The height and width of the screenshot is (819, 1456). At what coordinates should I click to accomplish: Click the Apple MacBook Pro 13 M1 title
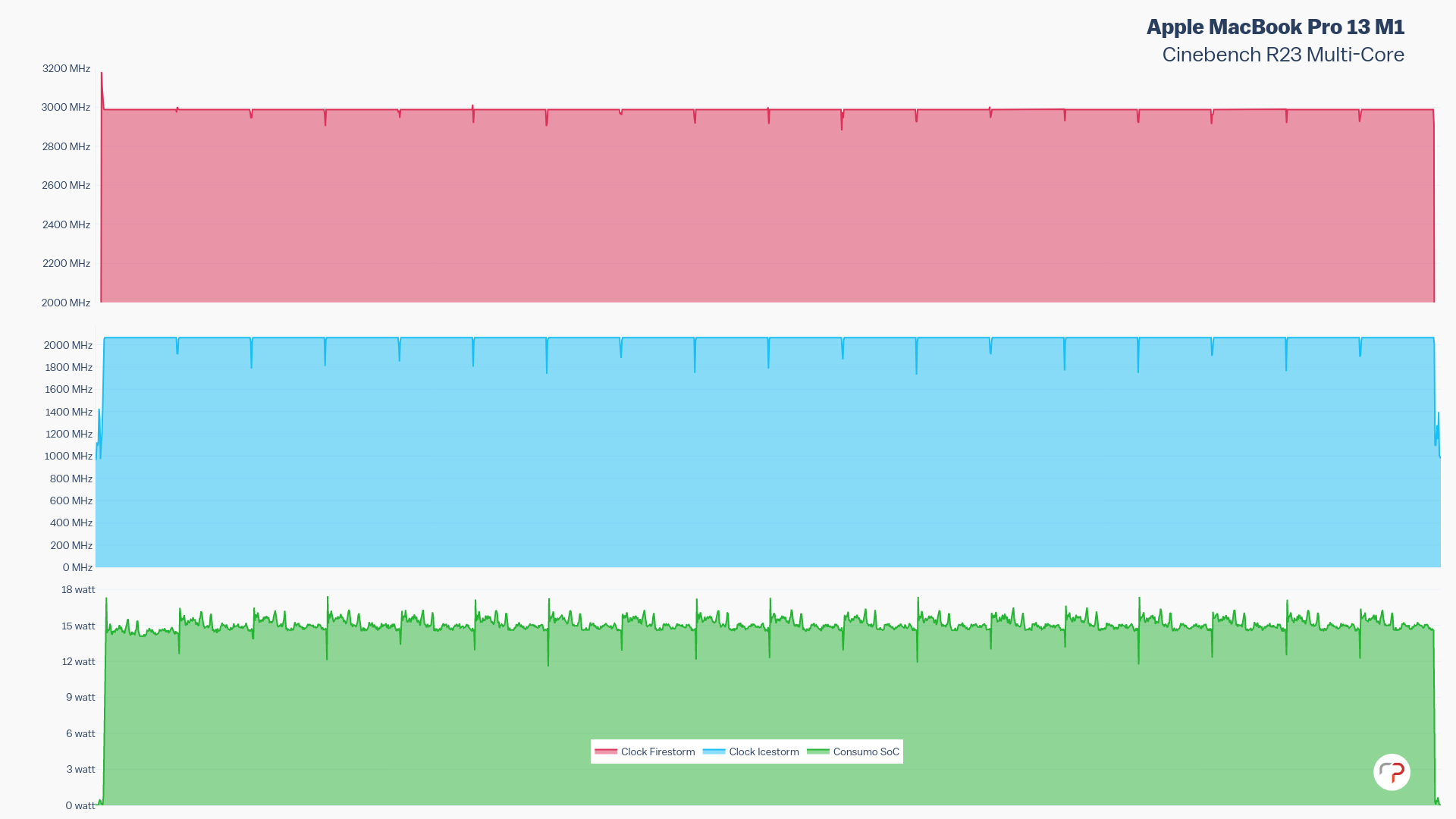(1275, 27)
